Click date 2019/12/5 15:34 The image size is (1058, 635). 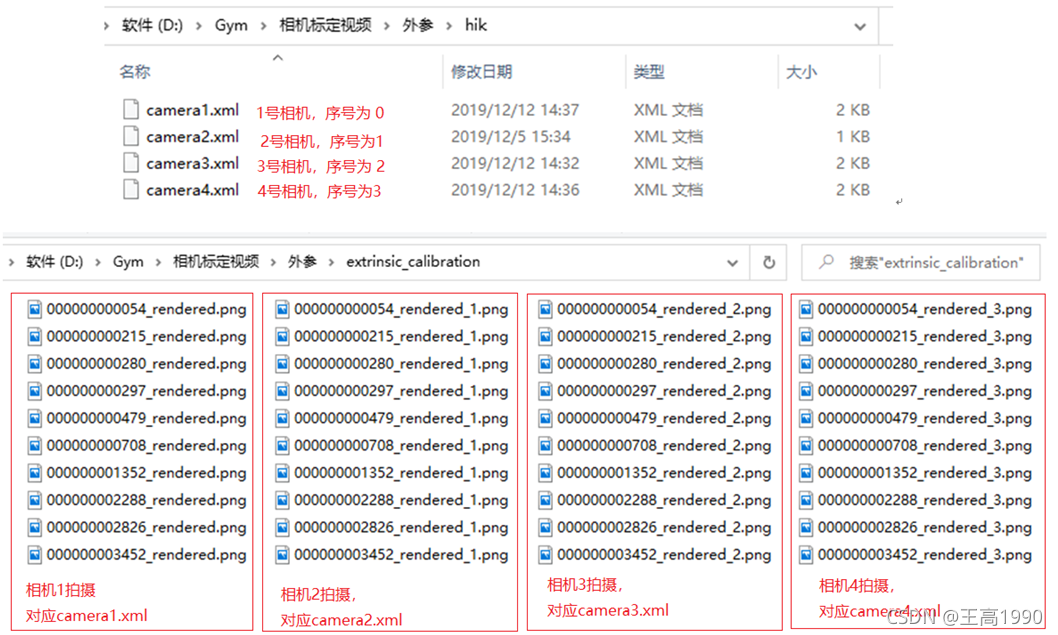pyautogui.click(x=511, y=137)
